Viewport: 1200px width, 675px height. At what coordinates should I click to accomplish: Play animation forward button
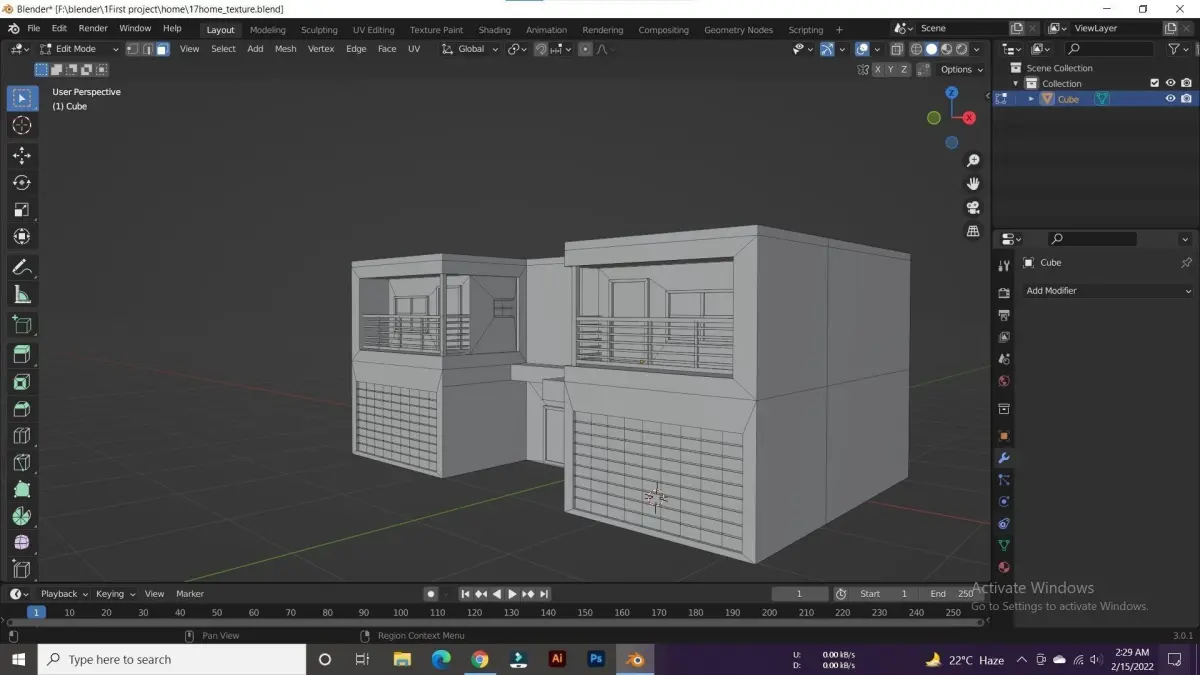coord(513,594)
